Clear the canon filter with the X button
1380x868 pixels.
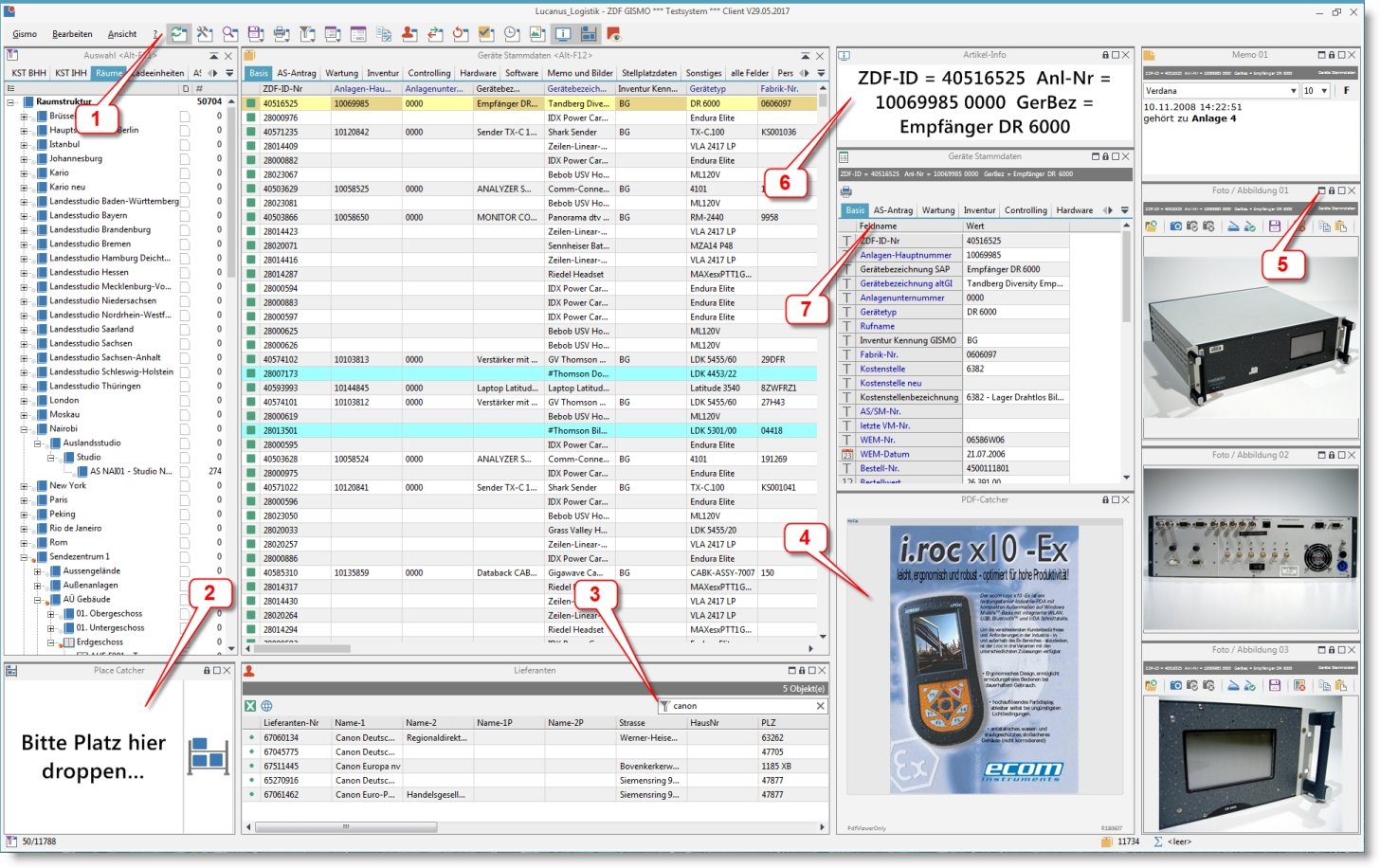821,706
